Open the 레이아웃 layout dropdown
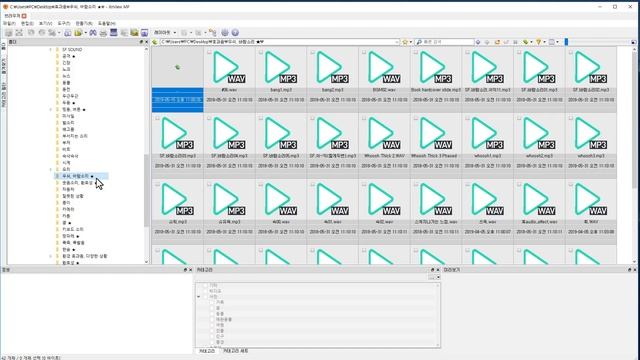640x360 pixels. coord(165,33)
